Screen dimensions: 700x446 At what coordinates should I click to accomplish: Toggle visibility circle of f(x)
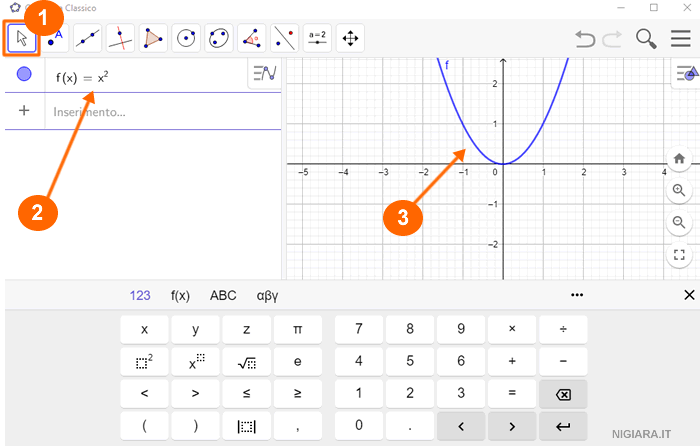tap(24, 74)
